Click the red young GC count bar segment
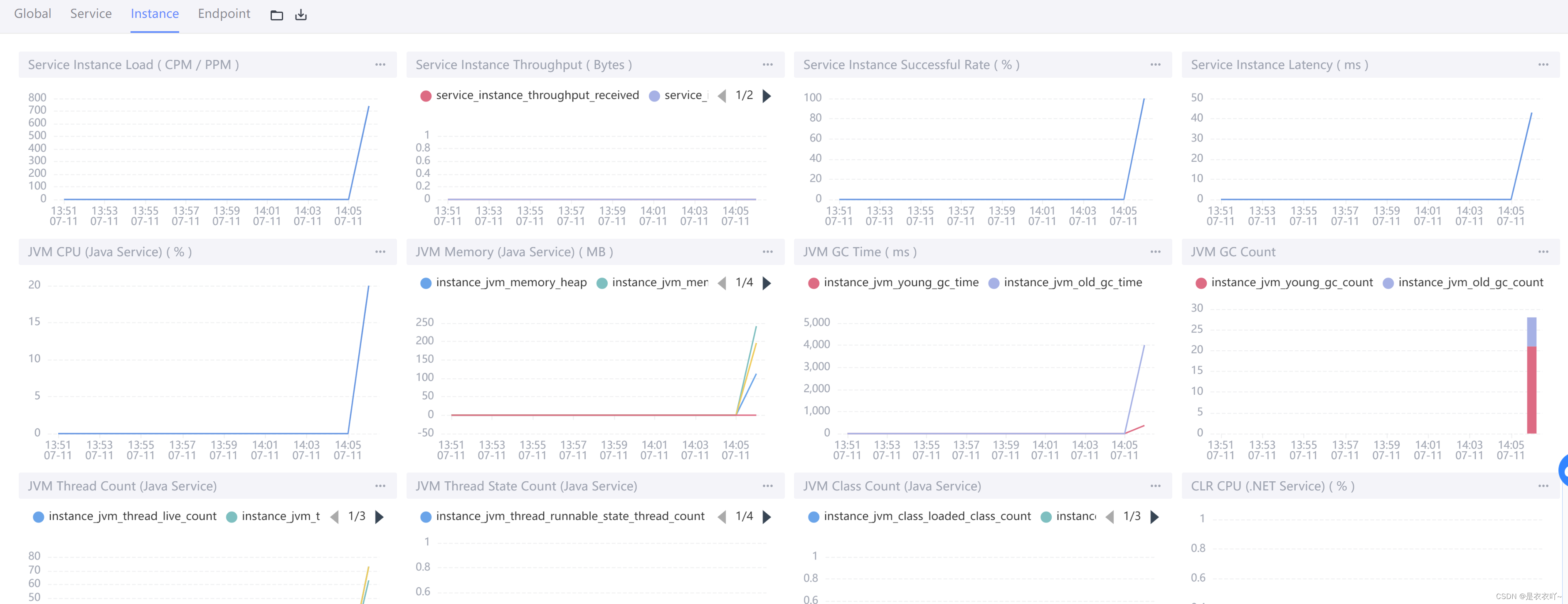Viewport: 1568px width, 604px height. point(1531,390)
